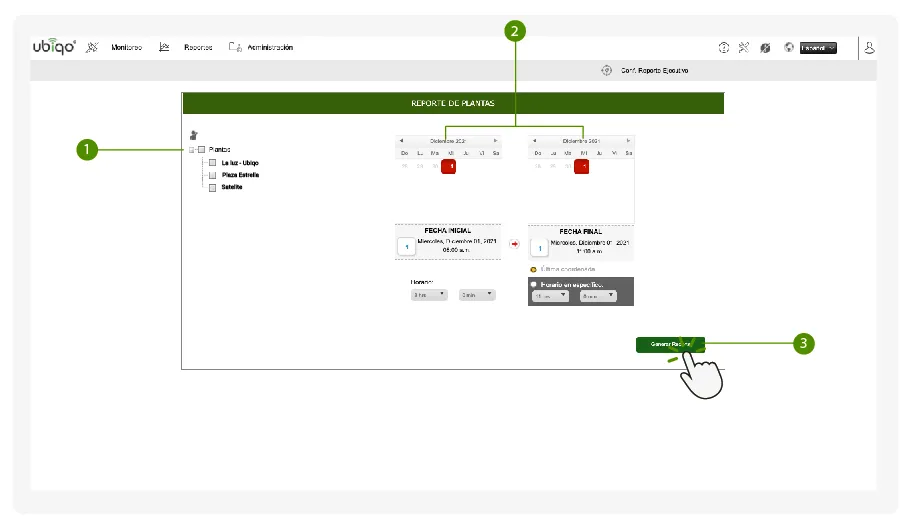Collapse the Plantas tree node
The image size is (912, 523).
click(191, 150)
